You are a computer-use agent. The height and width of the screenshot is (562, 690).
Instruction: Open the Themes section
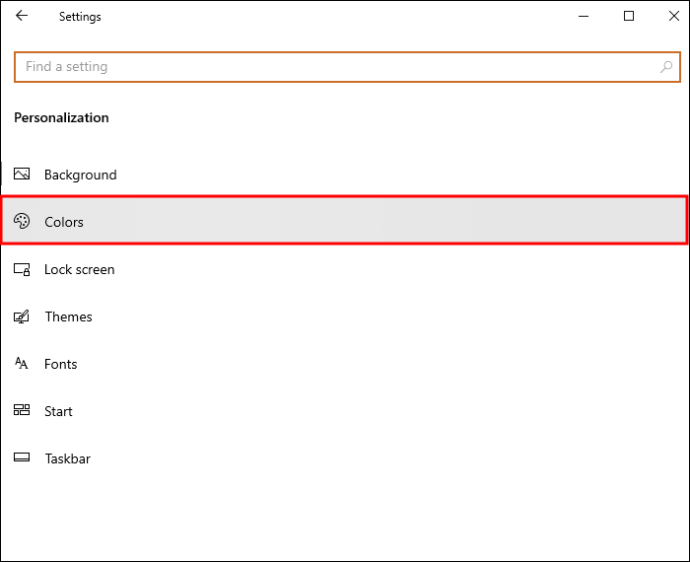68,317
